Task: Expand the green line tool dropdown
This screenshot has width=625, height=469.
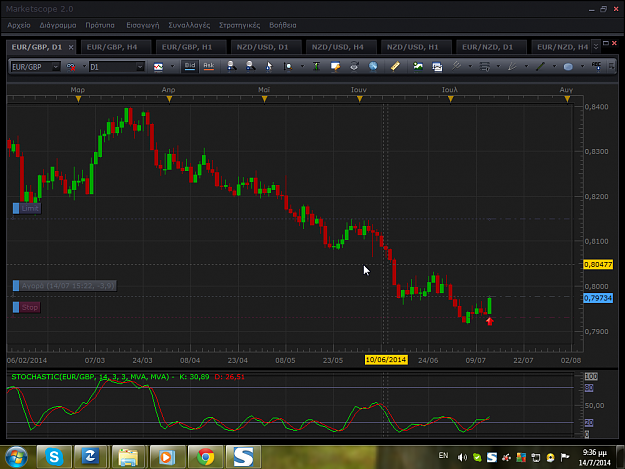Action: pos(554,66)
